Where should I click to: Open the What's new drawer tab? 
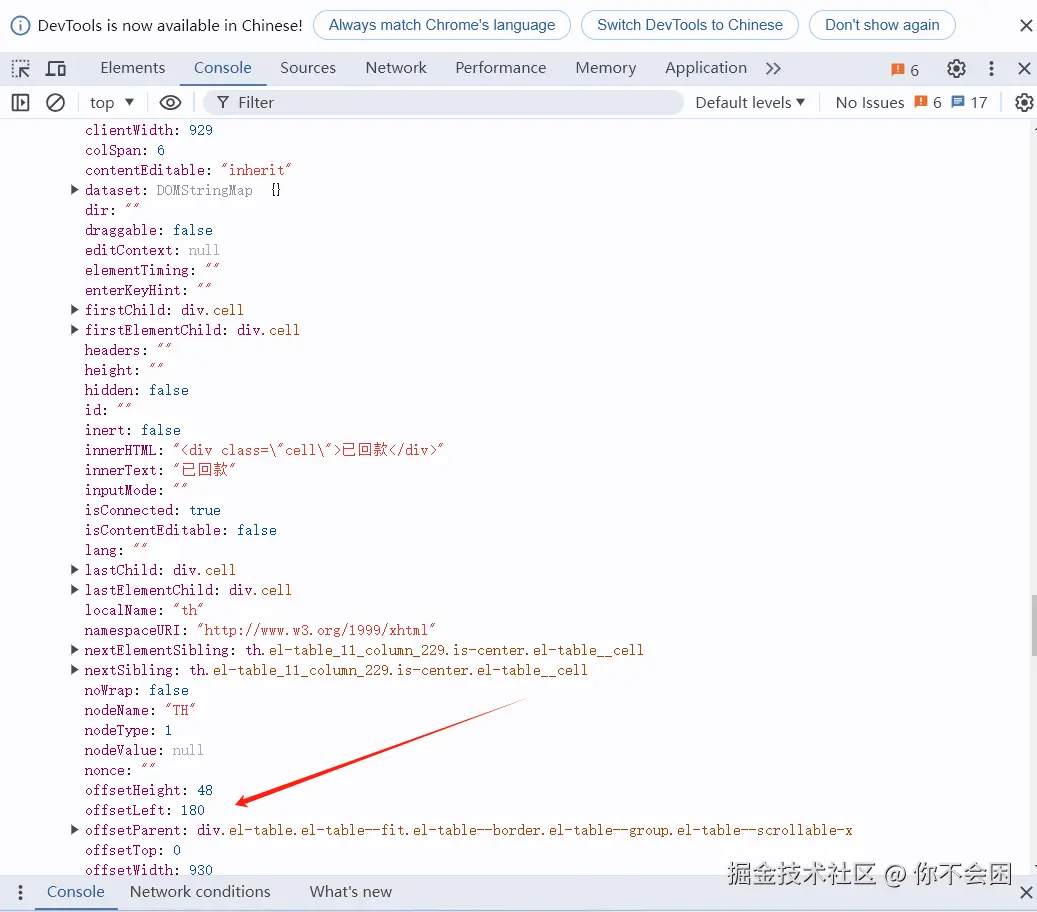pyautogui.click(x=351, y=891)
